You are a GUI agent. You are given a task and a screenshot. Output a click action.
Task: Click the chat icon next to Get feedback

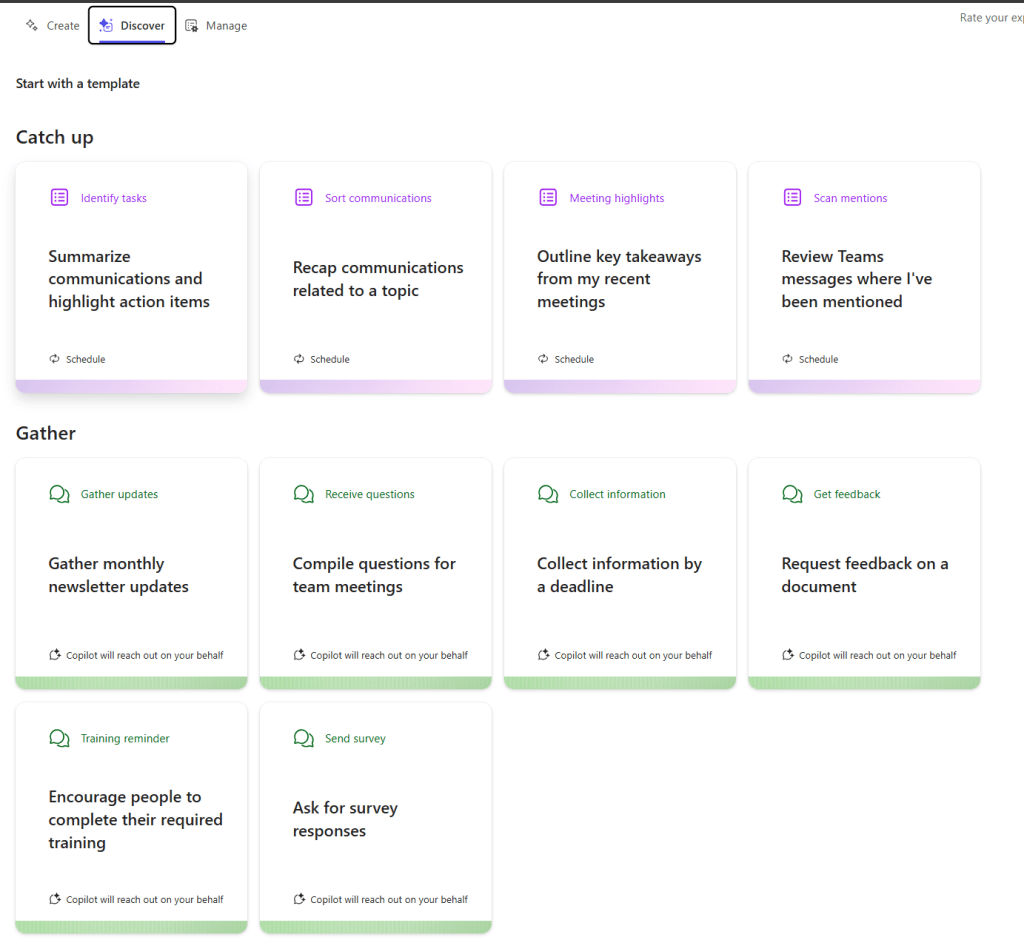click(792, 494)
